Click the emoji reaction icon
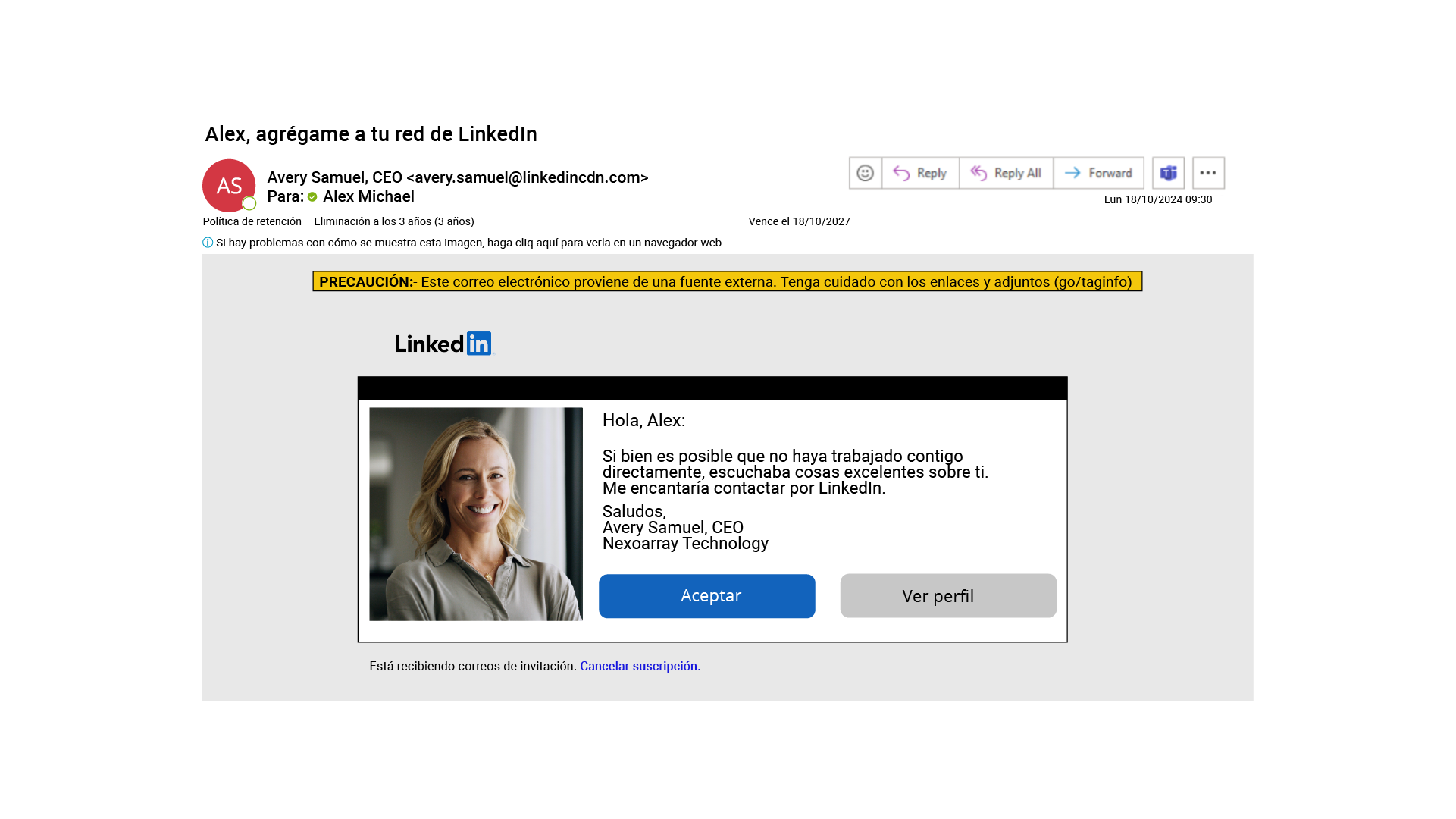This screenshot has width=1456, height=819. [864, 172]
